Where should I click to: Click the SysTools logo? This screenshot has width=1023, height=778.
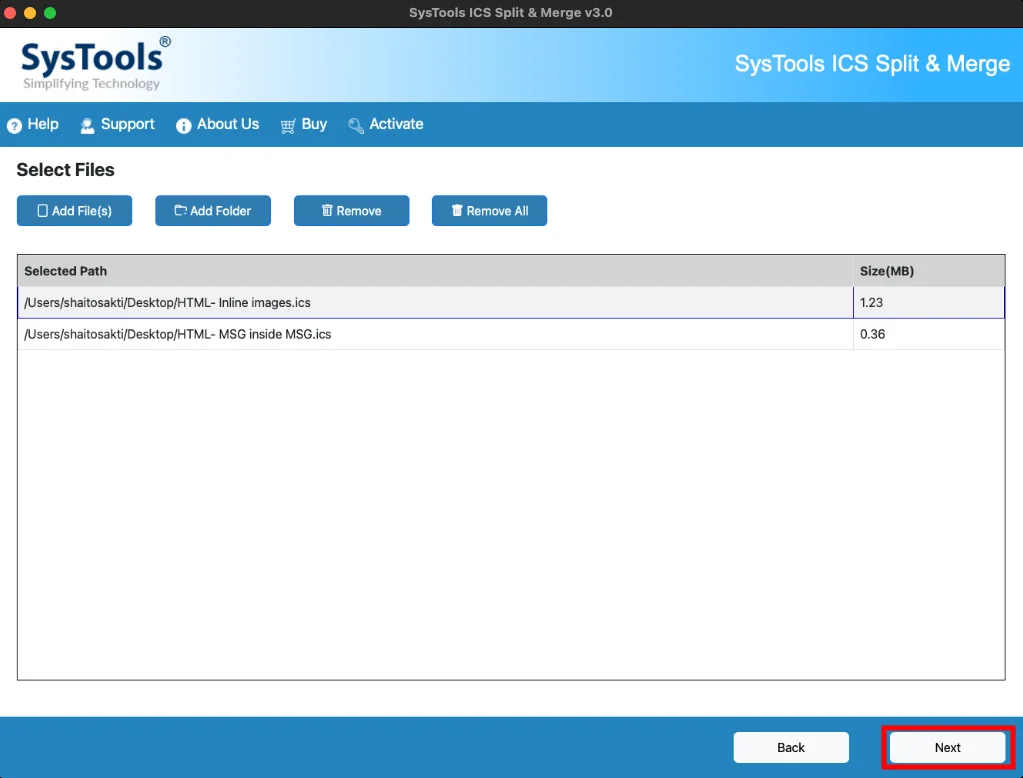(x=95, y=63)
